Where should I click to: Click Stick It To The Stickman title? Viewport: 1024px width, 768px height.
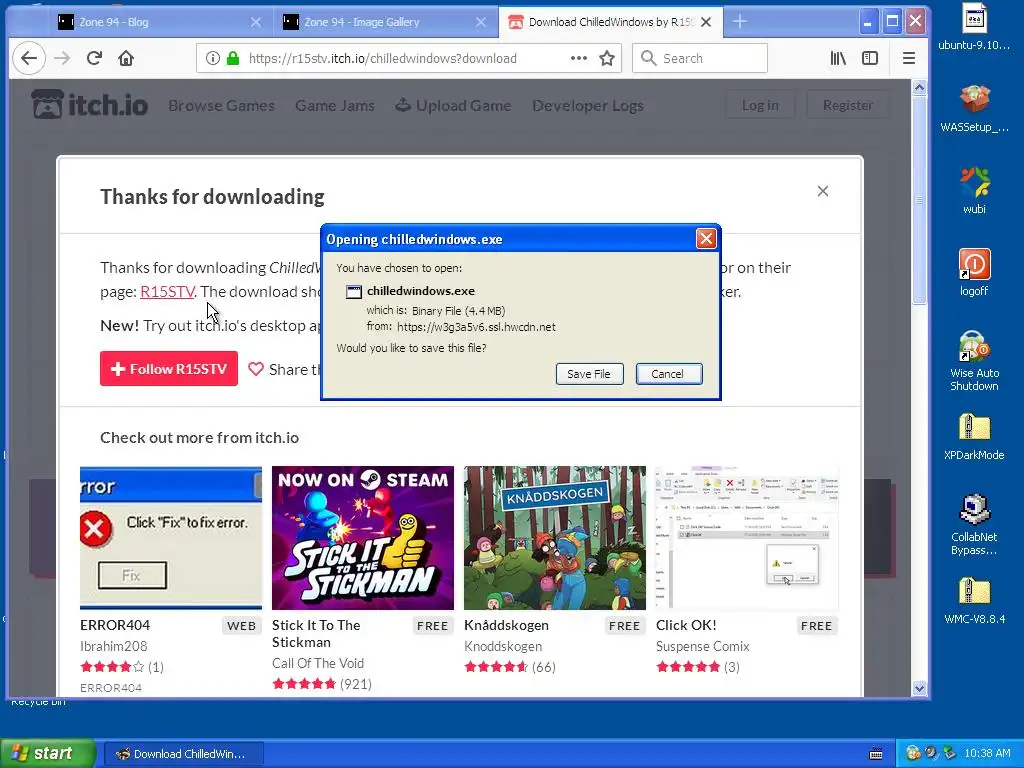[316, 634]
